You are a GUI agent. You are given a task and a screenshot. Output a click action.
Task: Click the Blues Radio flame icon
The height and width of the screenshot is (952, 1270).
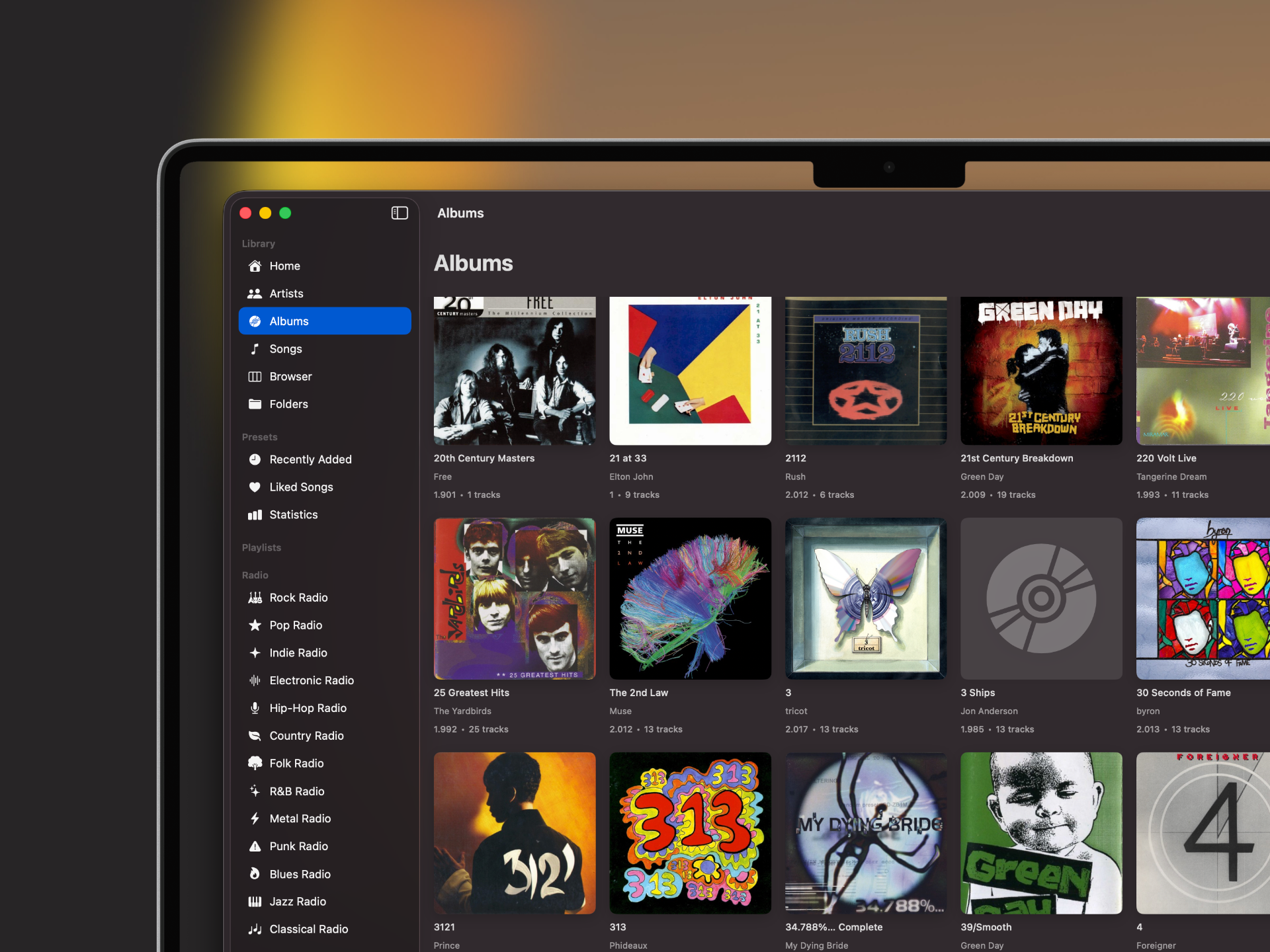pyautogui.click(x=255, y=874)
